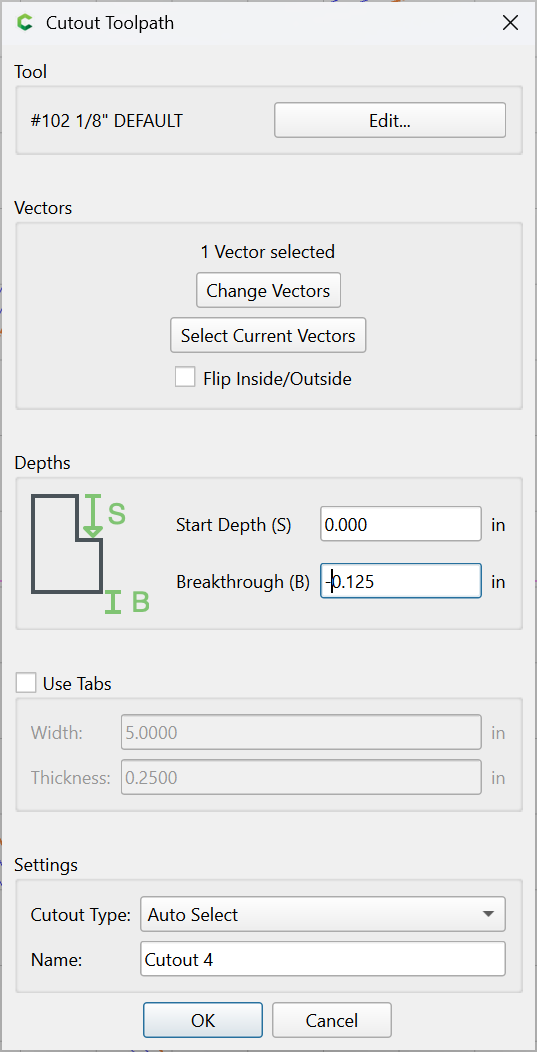
Task: Click the Change Vectors button
Action: pyautogui.click(x=268, y=291)
